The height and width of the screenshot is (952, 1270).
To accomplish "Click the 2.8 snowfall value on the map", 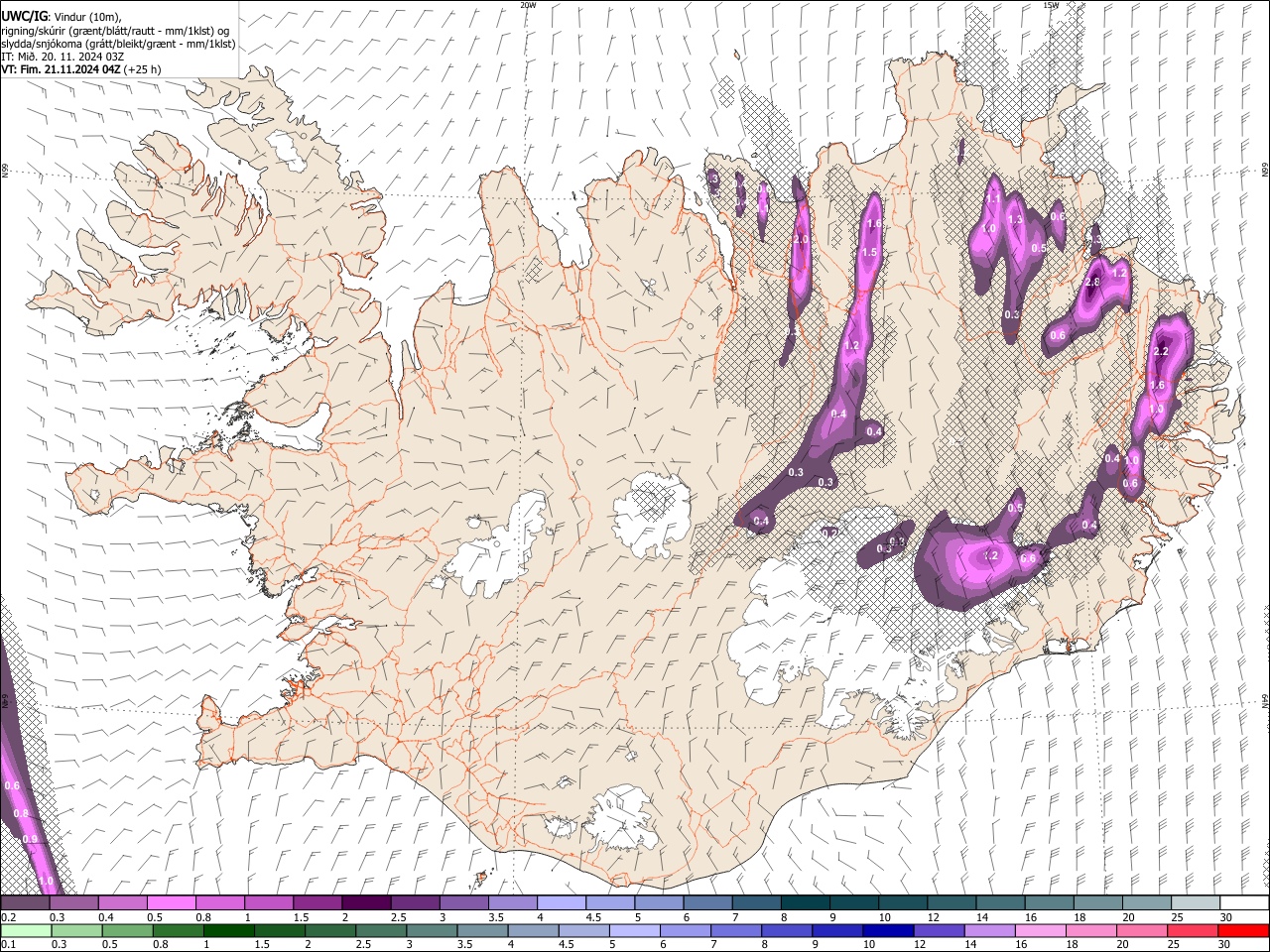I will 1093,283.
